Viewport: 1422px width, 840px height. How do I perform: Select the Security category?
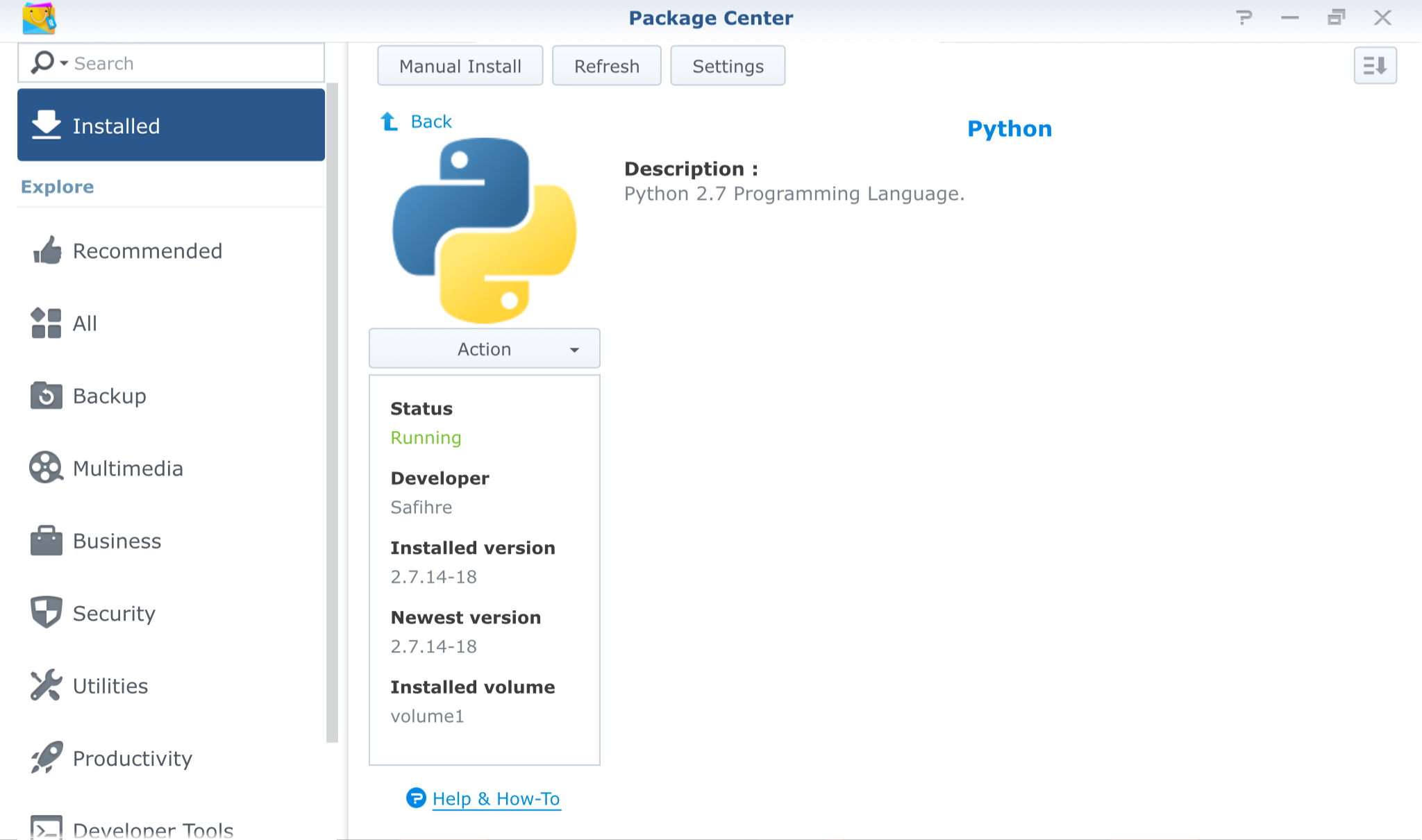pyautogui.click(x=171, y=613)
